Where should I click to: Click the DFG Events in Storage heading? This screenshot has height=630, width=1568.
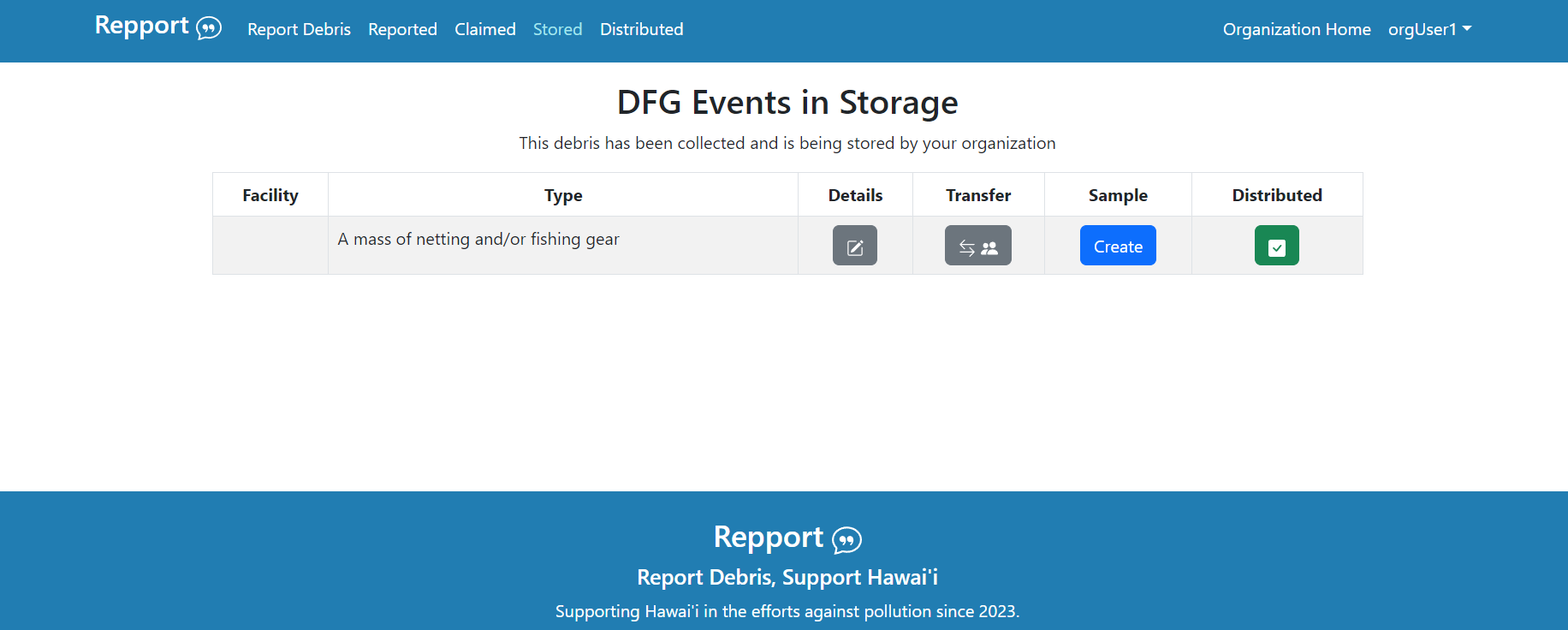pos(787,103)
